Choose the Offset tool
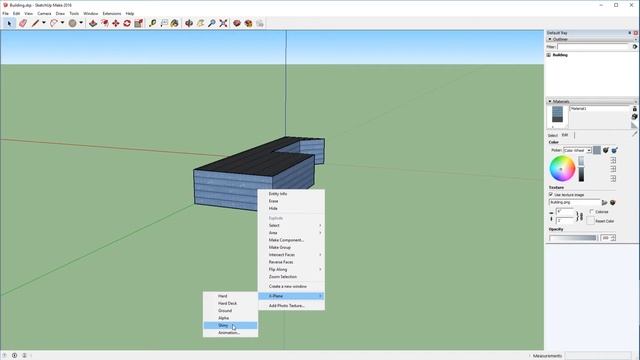The width and height of the screenshot is (640, 360). coord(105,23)
